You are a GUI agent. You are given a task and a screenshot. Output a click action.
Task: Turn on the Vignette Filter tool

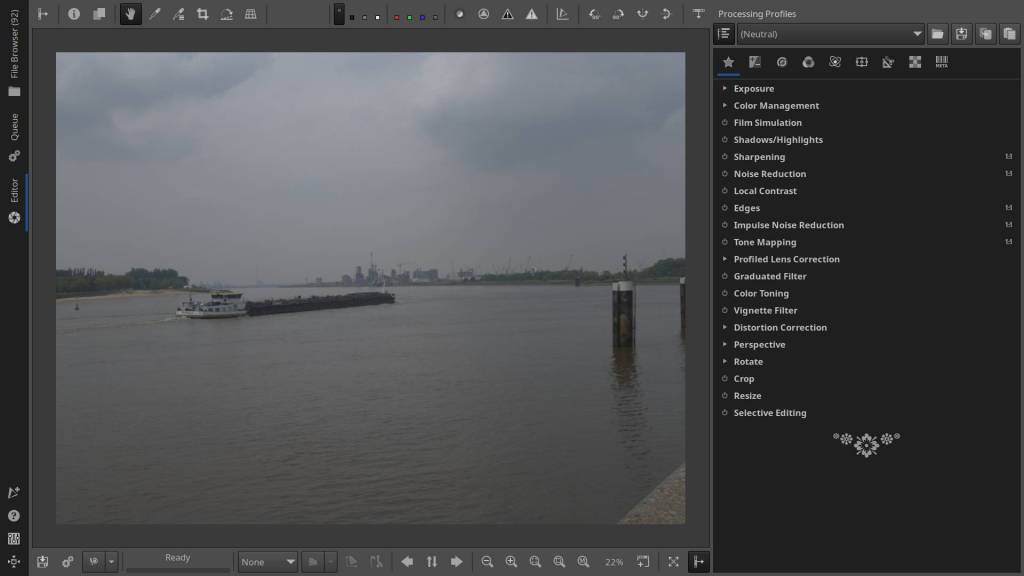pyautogui.click(x=725, y=311)
